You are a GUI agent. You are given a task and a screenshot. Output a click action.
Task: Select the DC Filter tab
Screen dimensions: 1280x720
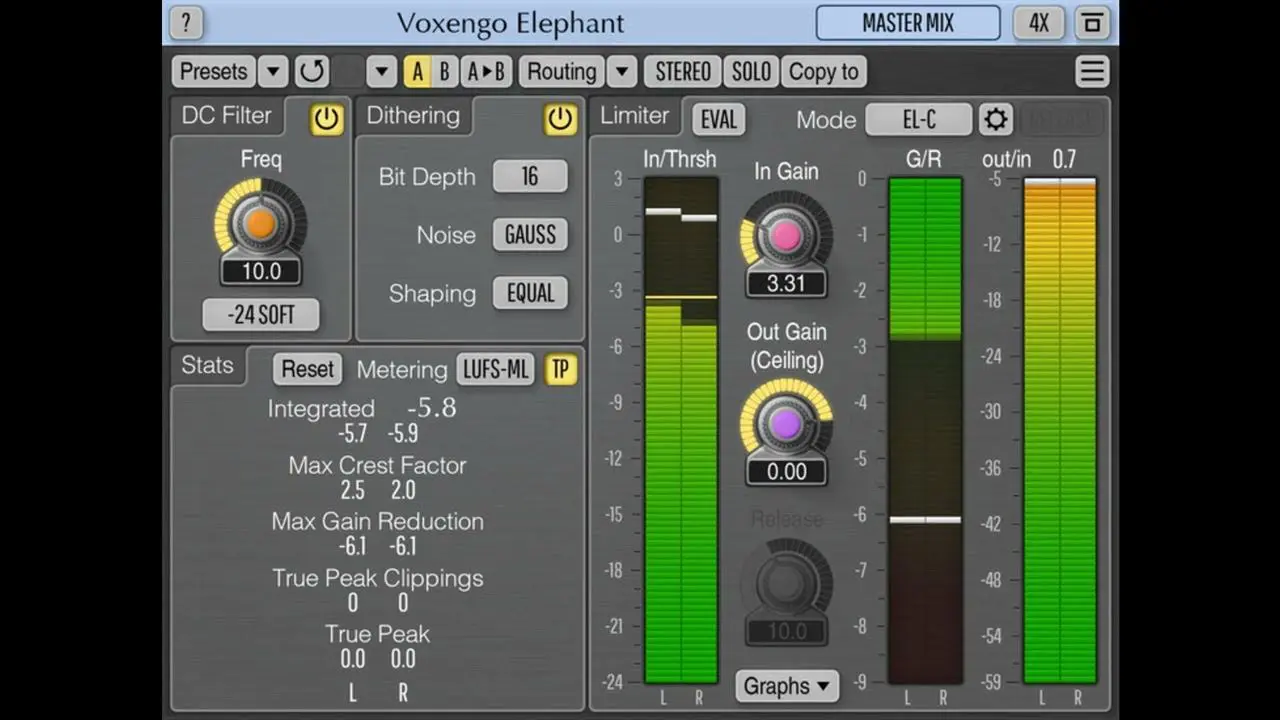click(227, 115)
